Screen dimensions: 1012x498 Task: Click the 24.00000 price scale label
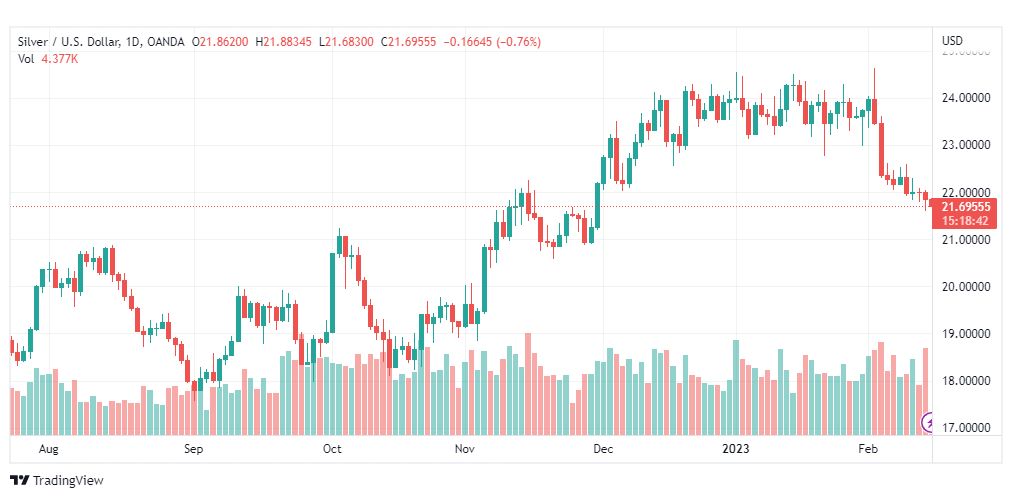965,98
